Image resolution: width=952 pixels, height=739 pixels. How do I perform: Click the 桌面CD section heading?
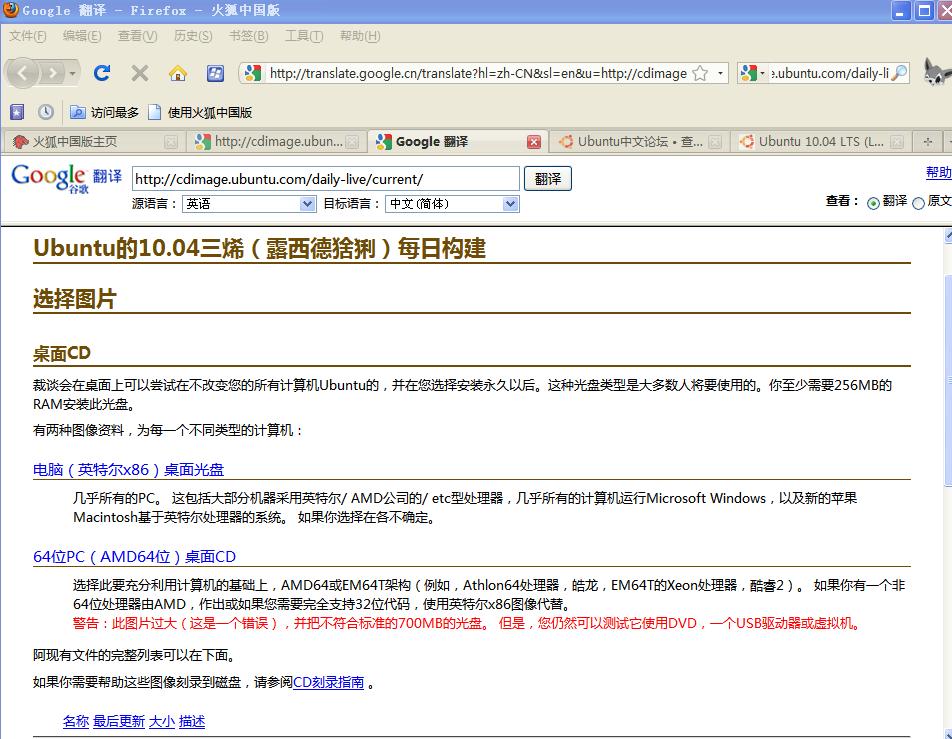point(61,353)
